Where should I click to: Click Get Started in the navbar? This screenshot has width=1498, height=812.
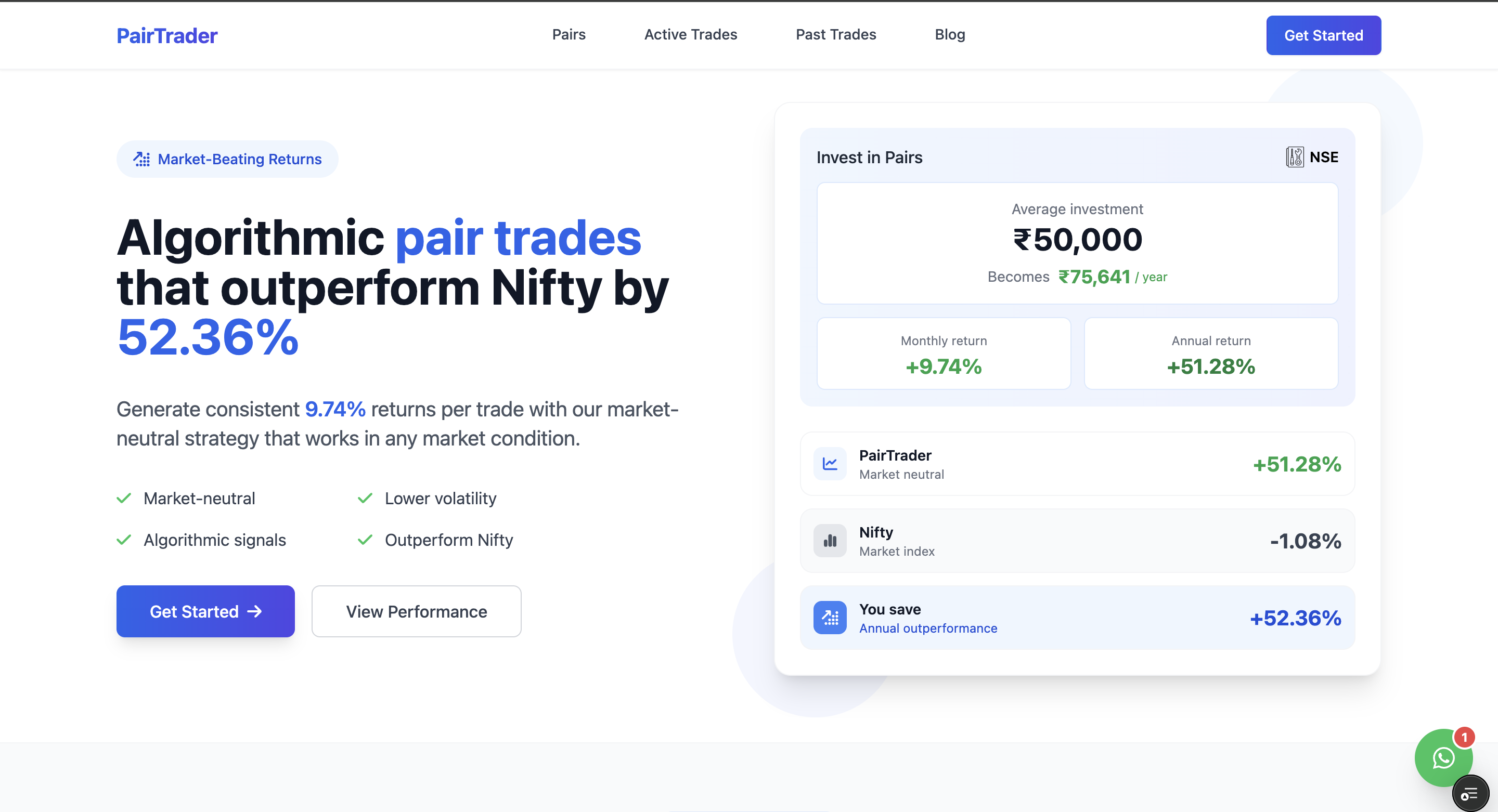click(1324, 35)
